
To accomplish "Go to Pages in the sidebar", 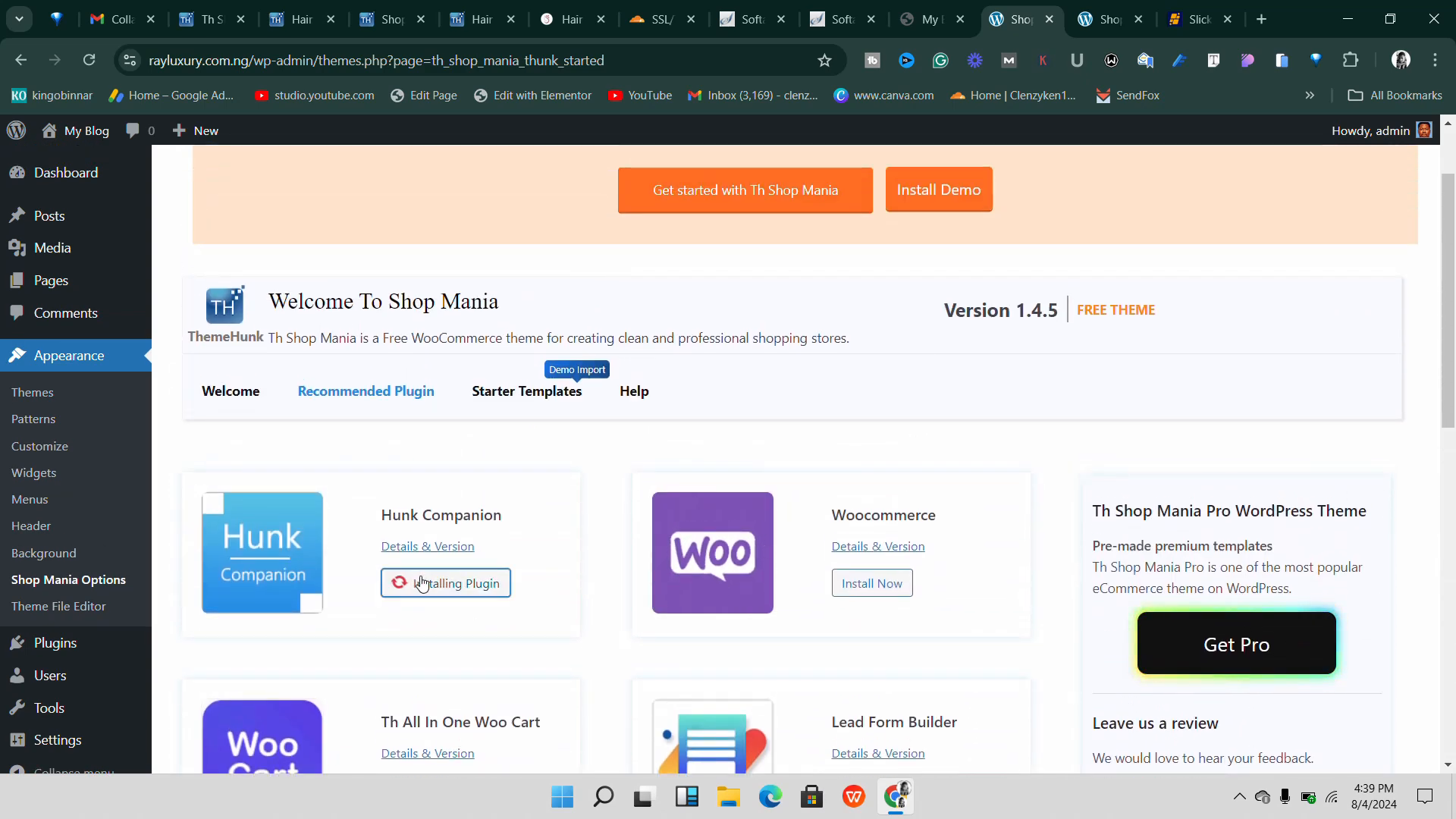I will [x=50, y=280].
